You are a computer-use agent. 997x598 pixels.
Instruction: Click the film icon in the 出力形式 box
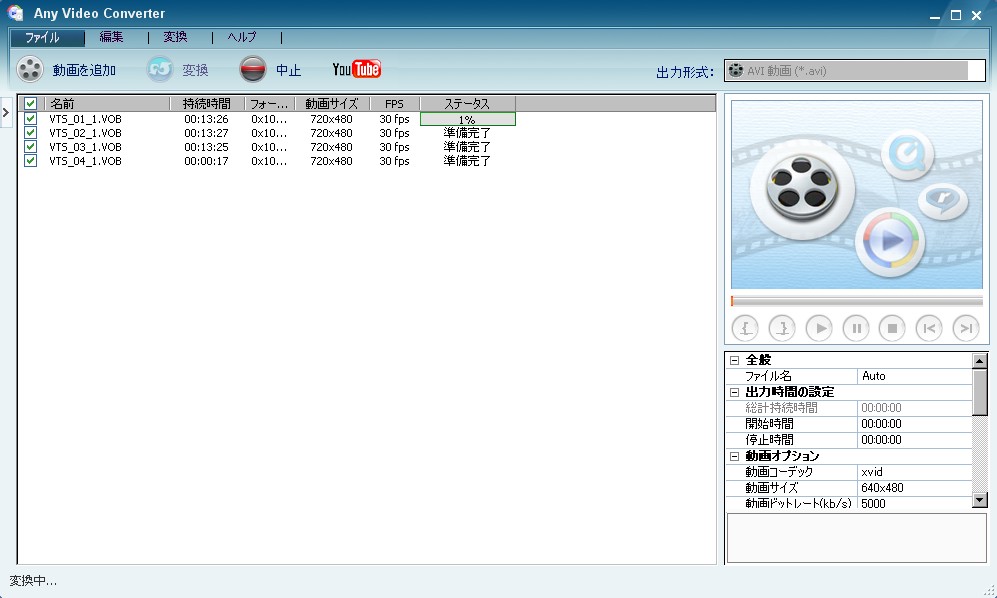click(x=736, y=70)
